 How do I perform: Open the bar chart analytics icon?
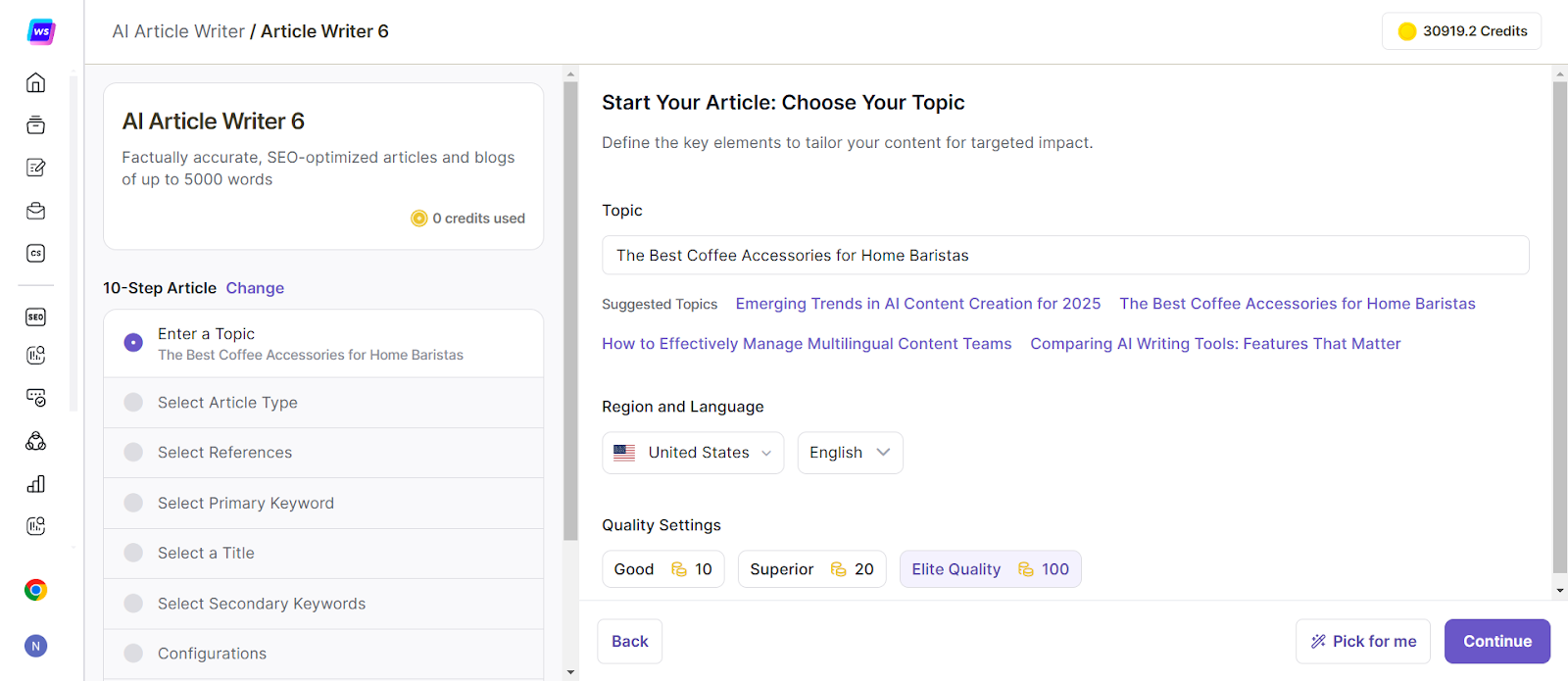tap(36, 484)
